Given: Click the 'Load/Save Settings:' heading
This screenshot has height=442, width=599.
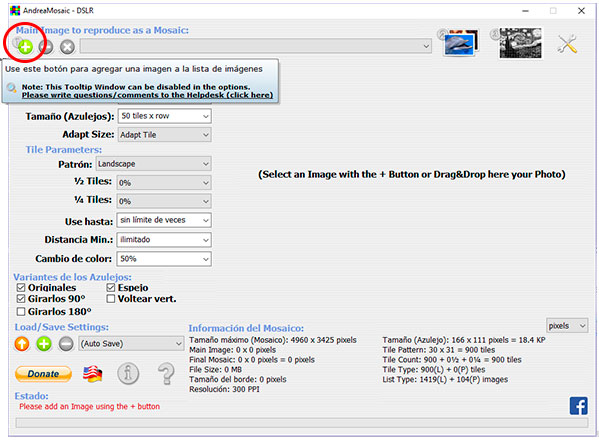Looking at the screenshot, I should coord(62,327).
